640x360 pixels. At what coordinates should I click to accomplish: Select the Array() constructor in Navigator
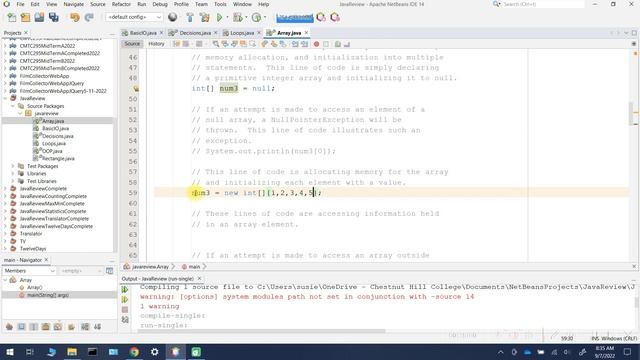(35, 287)
